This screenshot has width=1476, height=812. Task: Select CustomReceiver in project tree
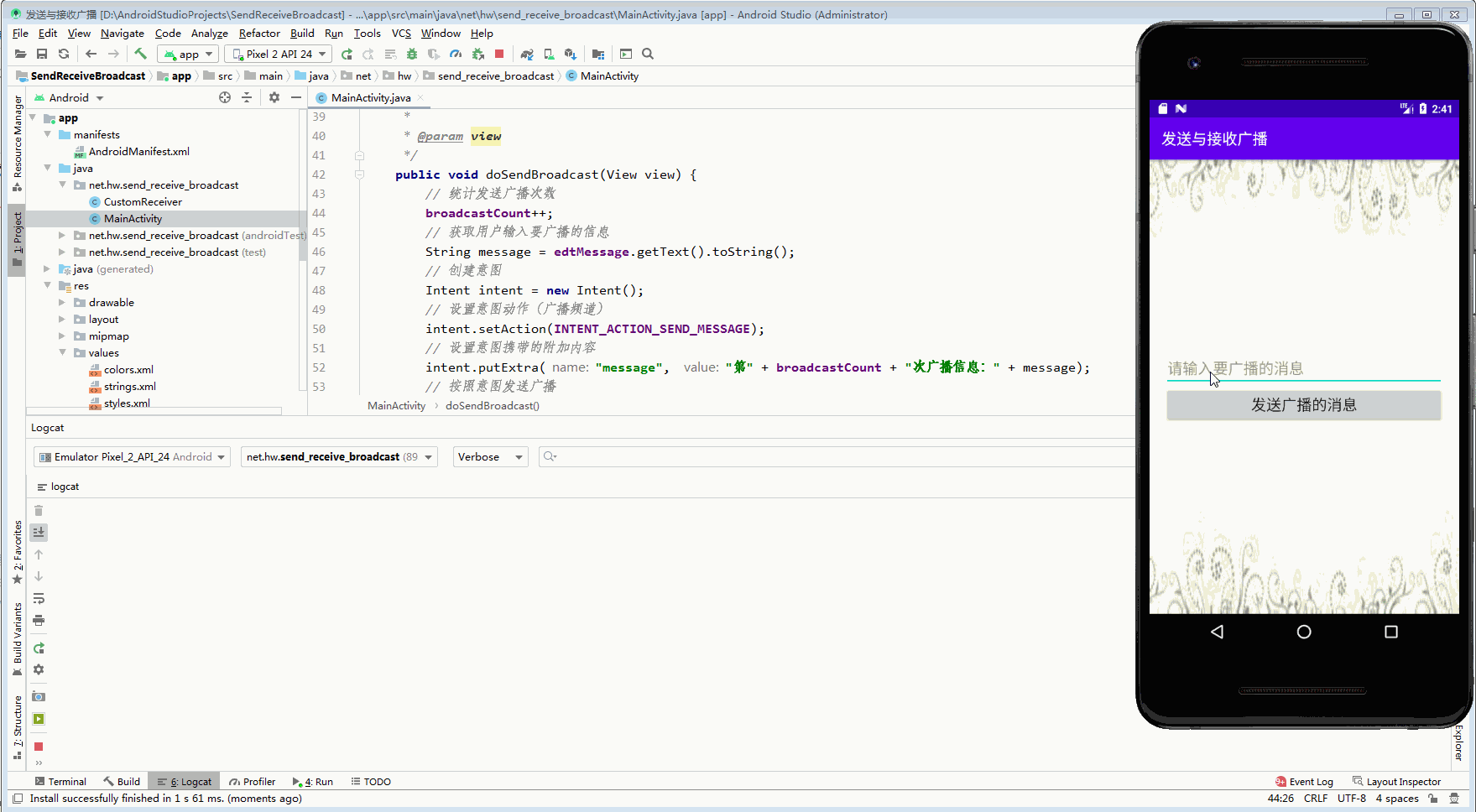click(x=142, y=201)
